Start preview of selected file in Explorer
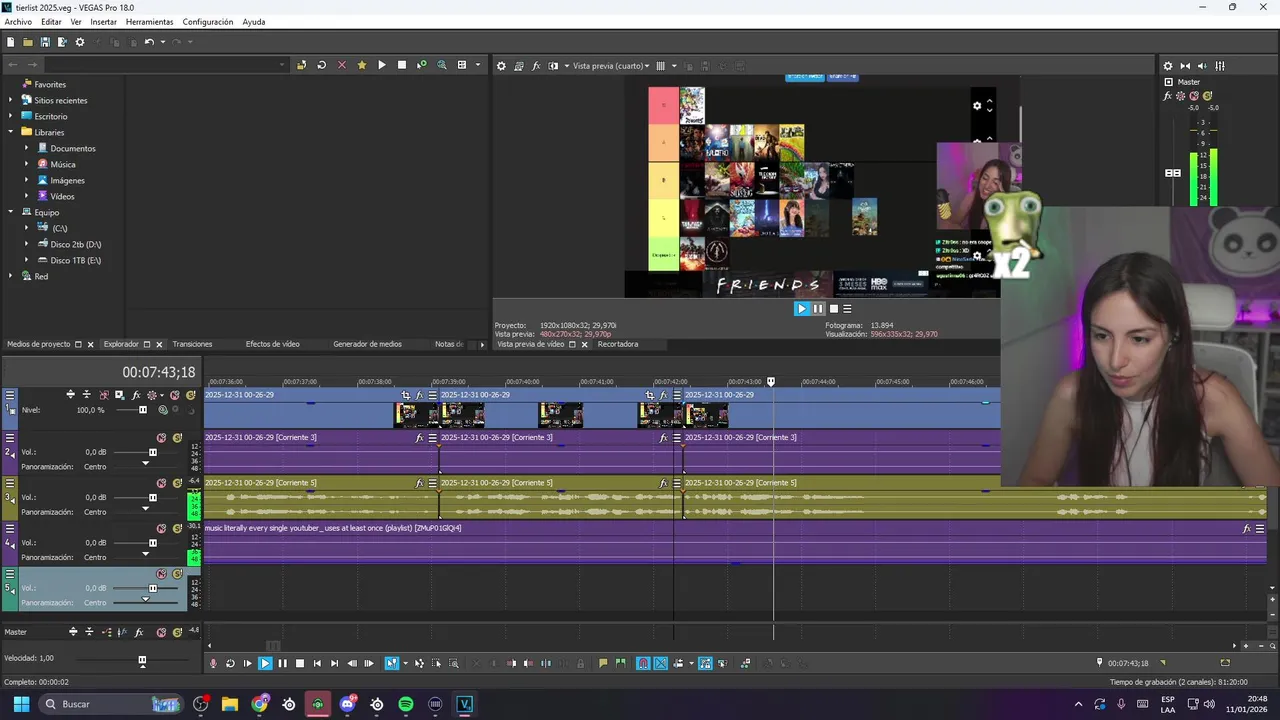This screenshot has height=720, width=1280. click(381, 65)
